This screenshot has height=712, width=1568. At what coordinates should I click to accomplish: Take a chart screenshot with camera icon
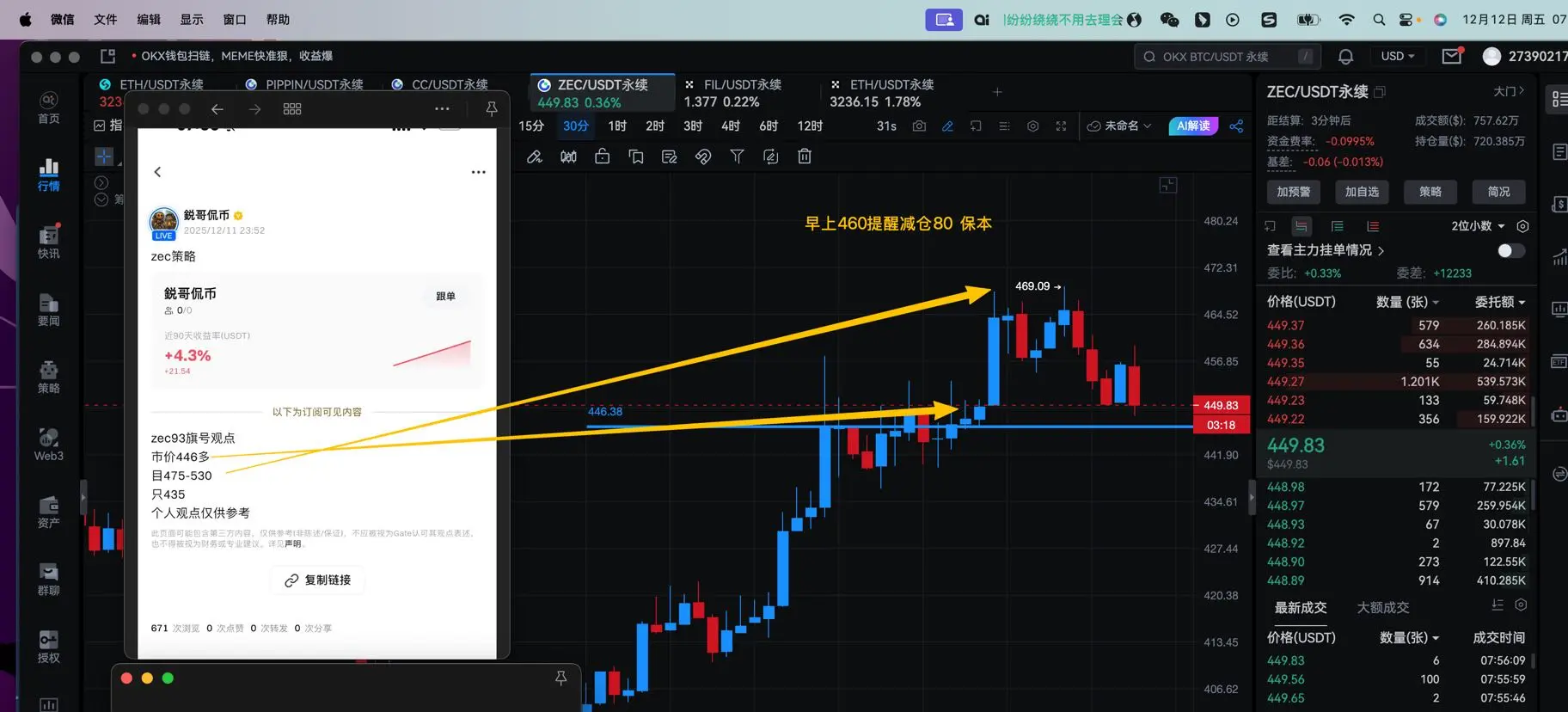point(919,126)
